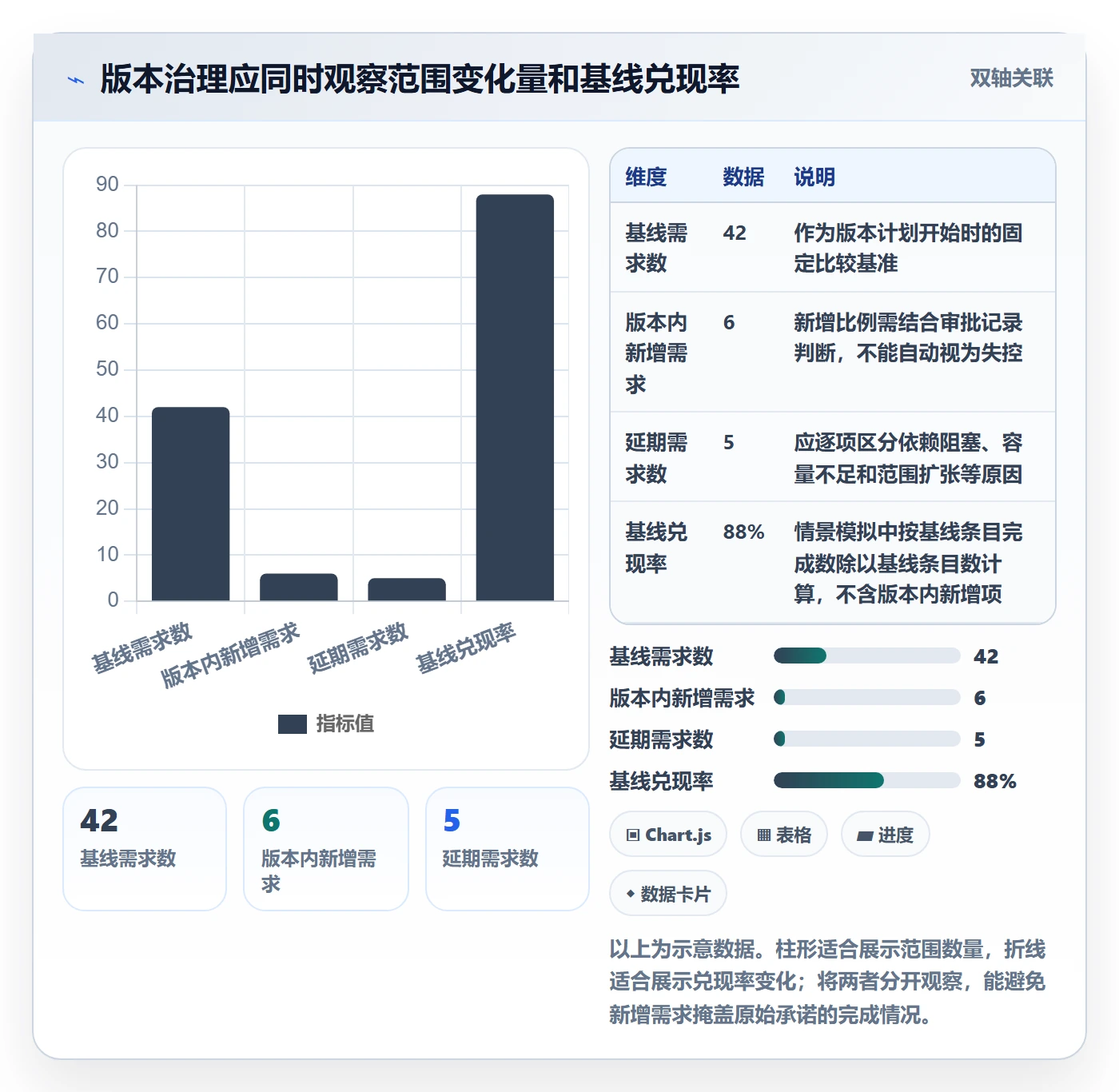The image size is (1119, 1092).
Task: Click the 维度 column header
Action: pos(646,177)
